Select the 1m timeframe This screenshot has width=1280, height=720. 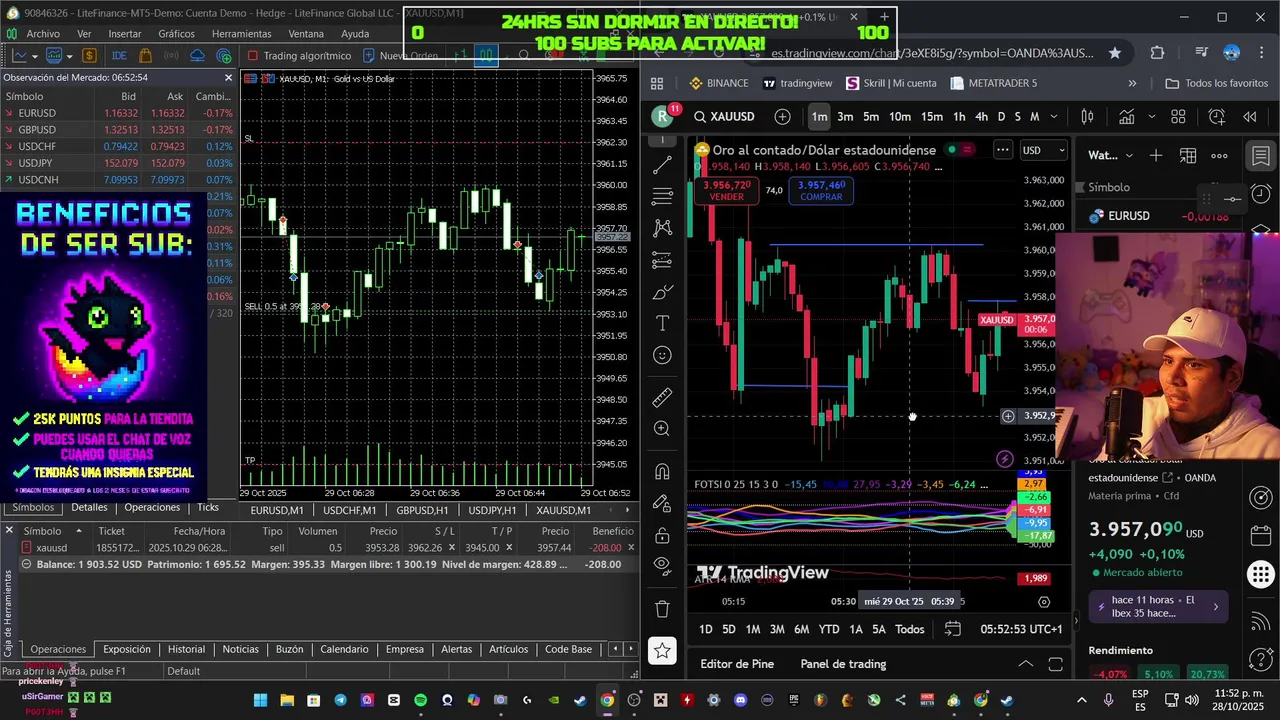point(819,117)
